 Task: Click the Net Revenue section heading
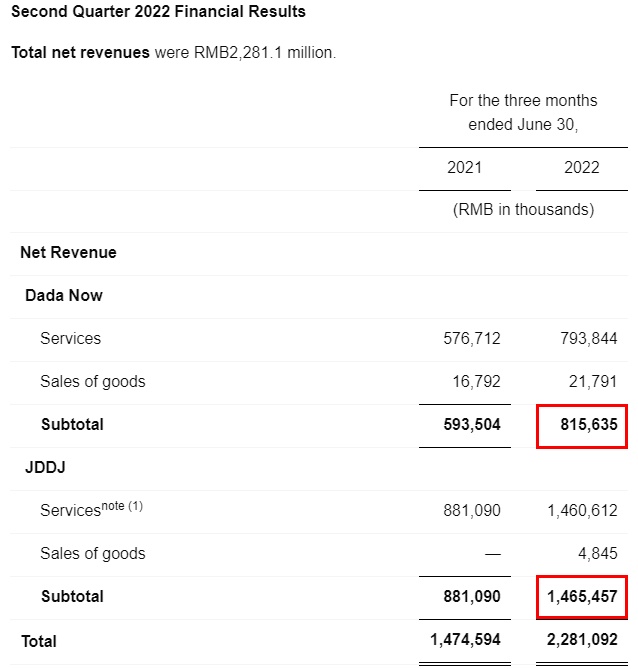(68, 253)
